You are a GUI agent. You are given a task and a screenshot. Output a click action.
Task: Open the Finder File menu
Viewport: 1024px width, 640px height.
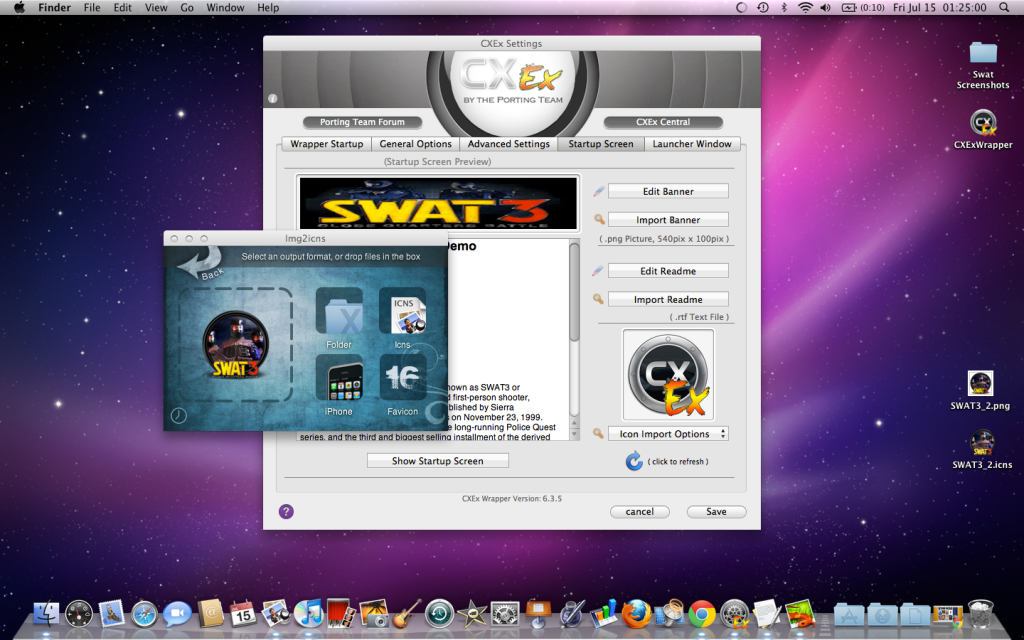[x=92, y=8]
